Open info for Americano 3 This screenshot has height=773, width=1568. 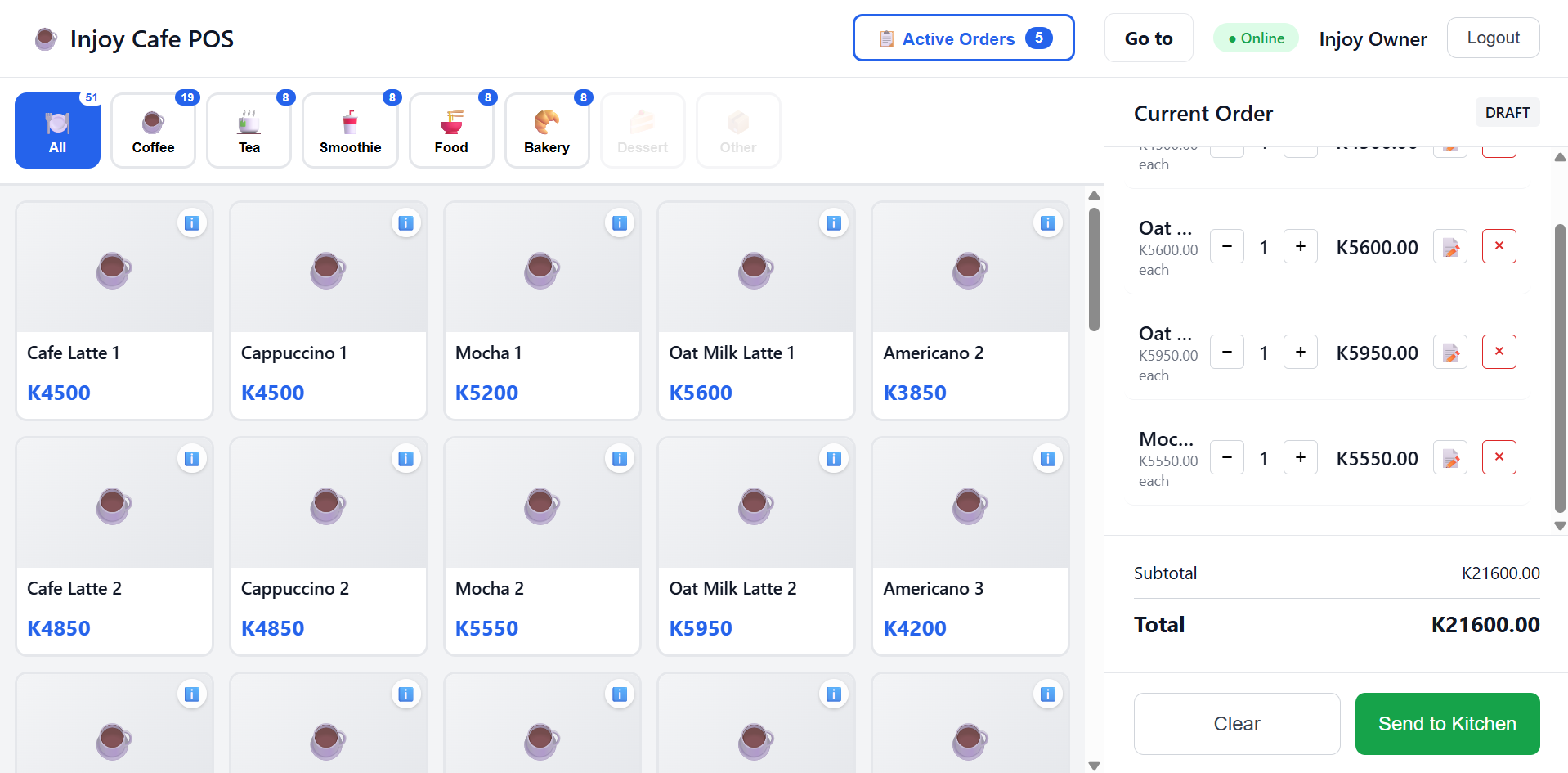pos(1048,458)
